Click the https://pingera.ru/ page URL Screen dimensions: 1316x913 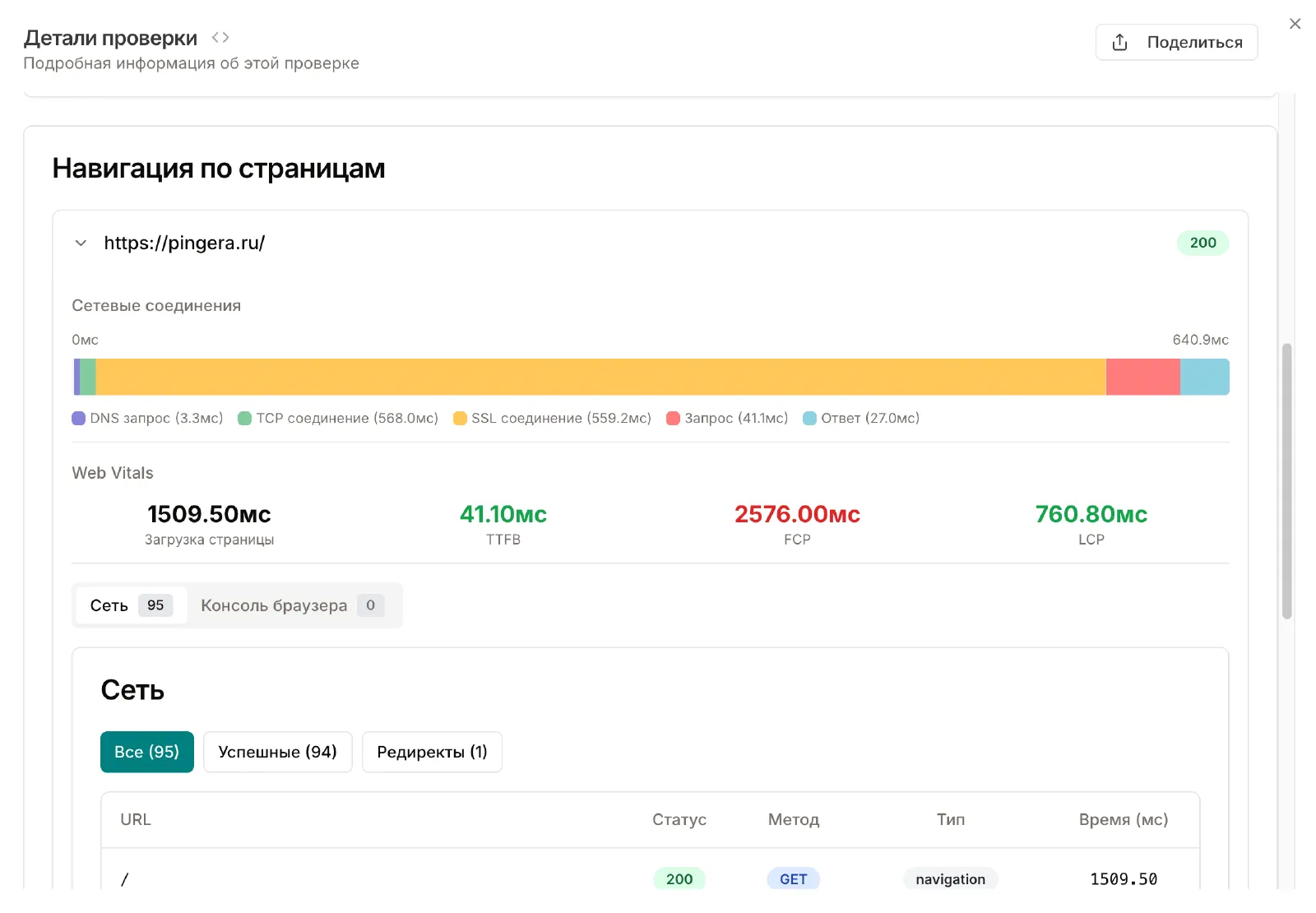(x=184, y=243)
